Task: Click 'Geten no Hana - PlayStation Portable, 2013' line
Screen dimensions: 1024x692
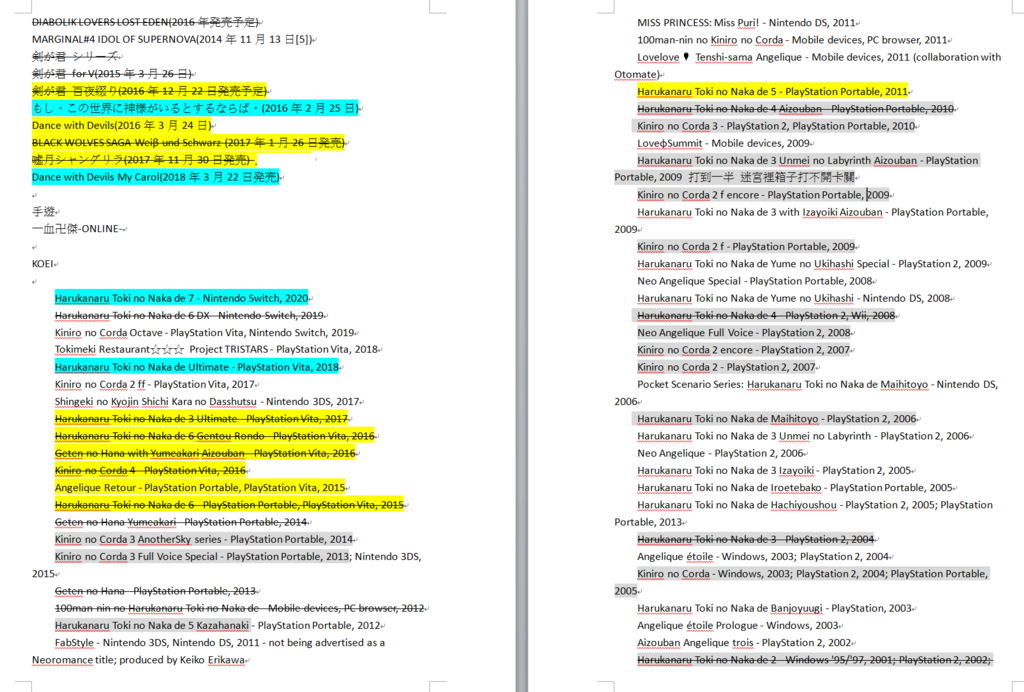Action: pos(155,591)
